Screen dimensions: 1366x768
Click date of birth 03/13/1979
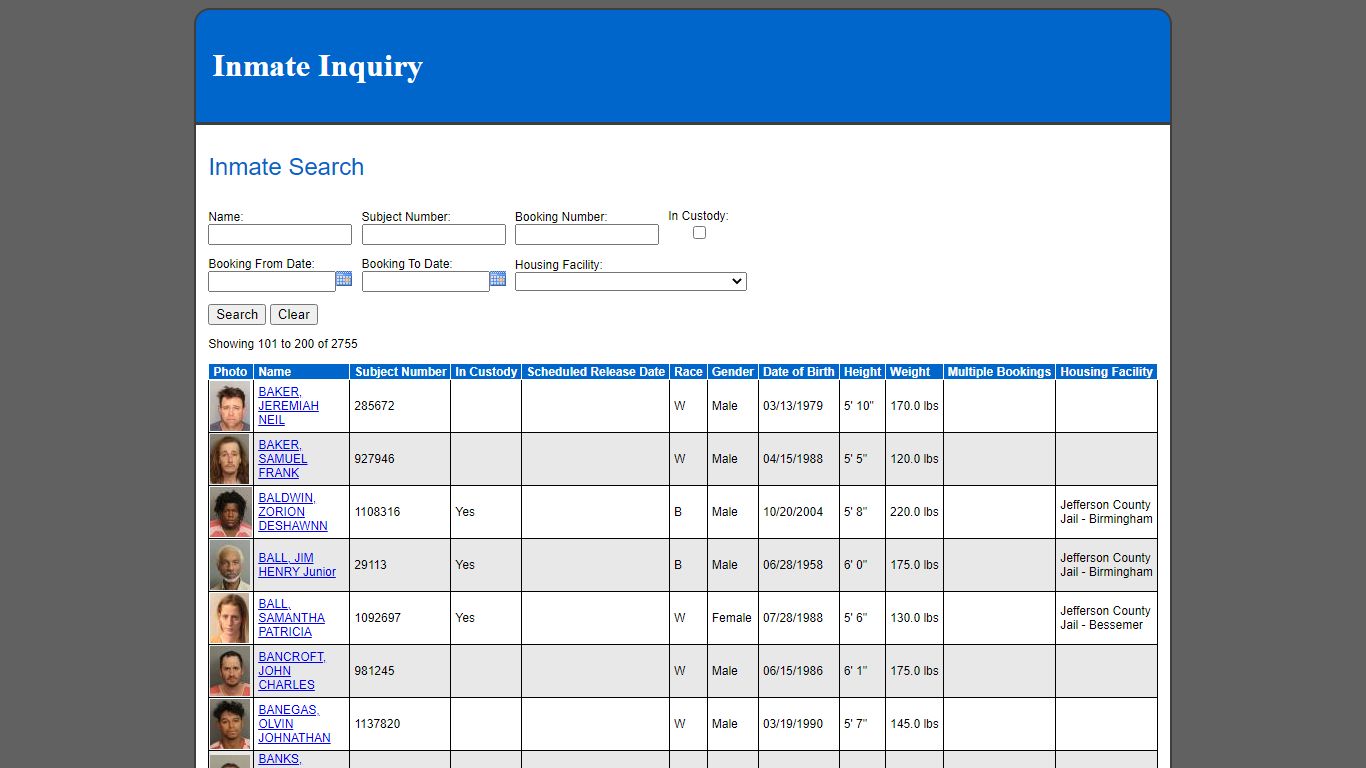[x=793, y=406]
